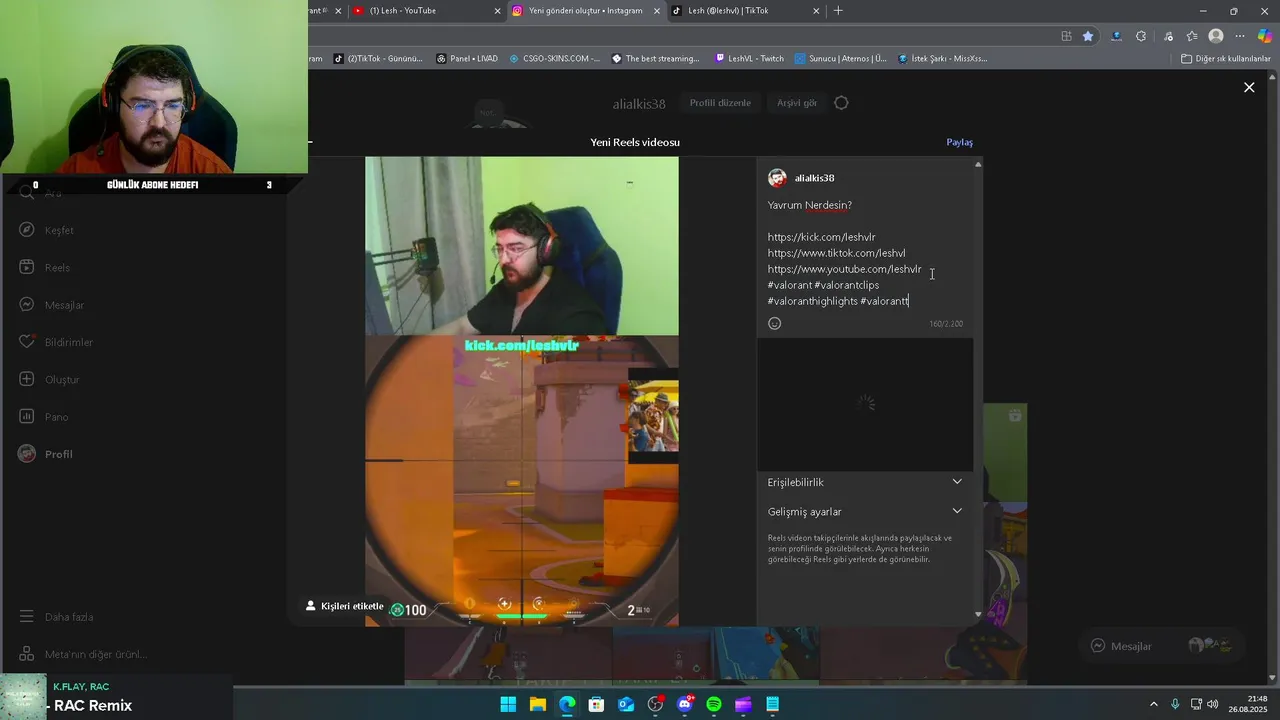Viewport: 1280px width, 720px height.
Task: Open Outlook from taskbar
Action: pos(626,704)
